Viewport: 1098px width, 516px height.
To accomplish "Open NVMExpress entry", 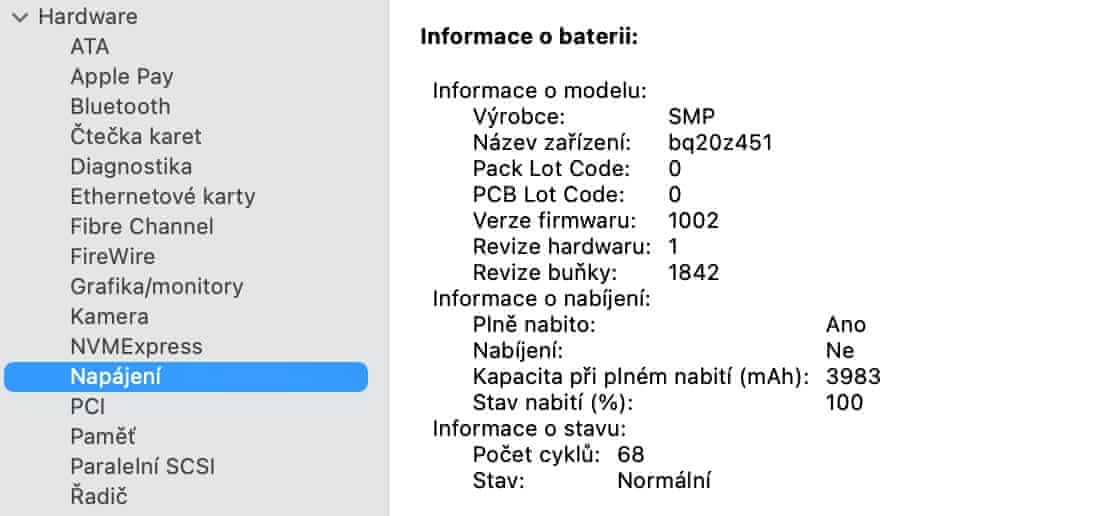I will [x=136, y=346].
